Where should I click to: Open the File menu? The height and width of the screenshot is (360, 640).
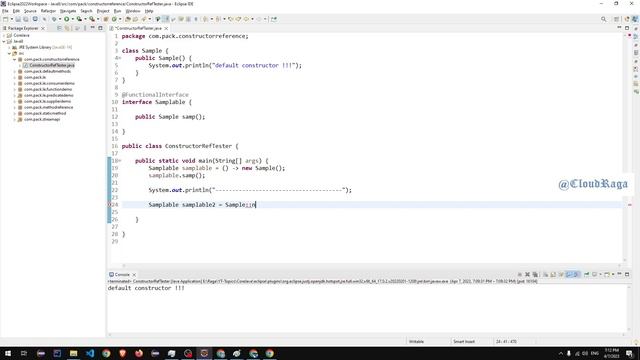coord(5,11)
